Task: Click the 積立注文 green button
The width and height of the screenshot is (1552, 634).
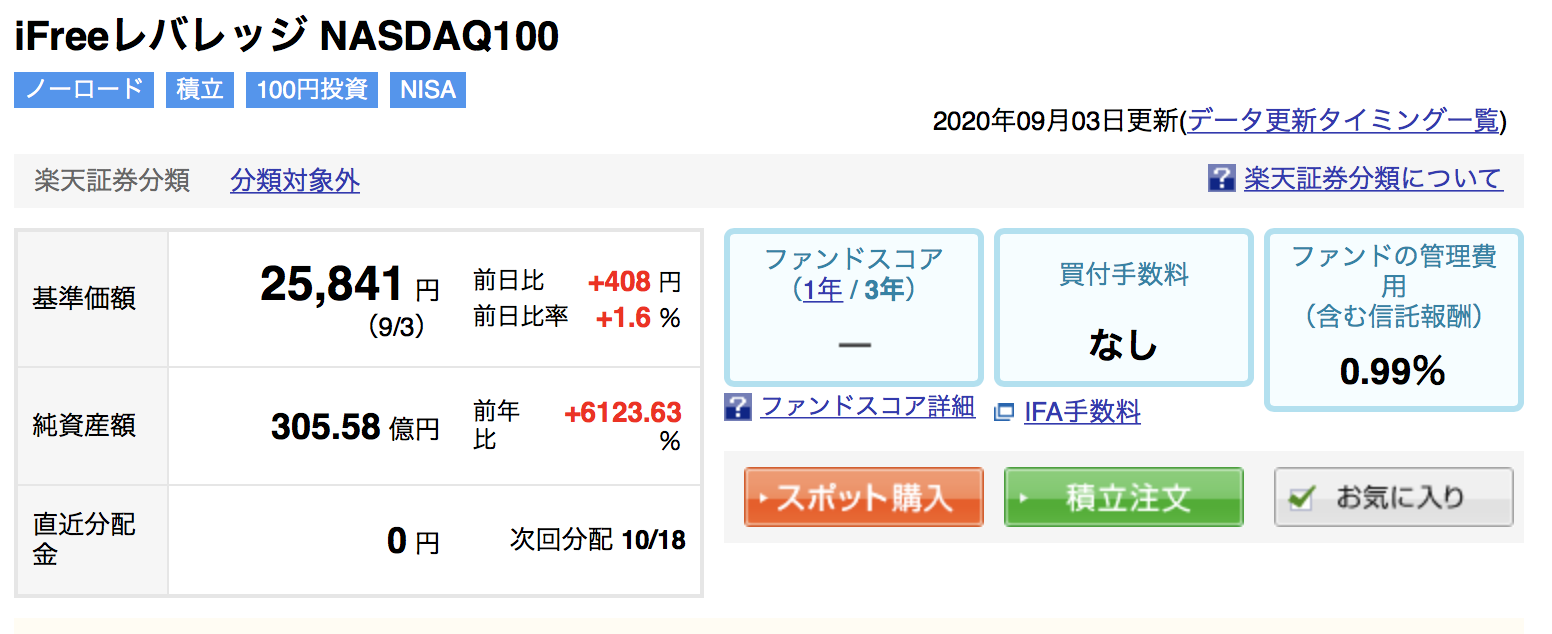Action: pyautogui.click(x=1123, y=497)
